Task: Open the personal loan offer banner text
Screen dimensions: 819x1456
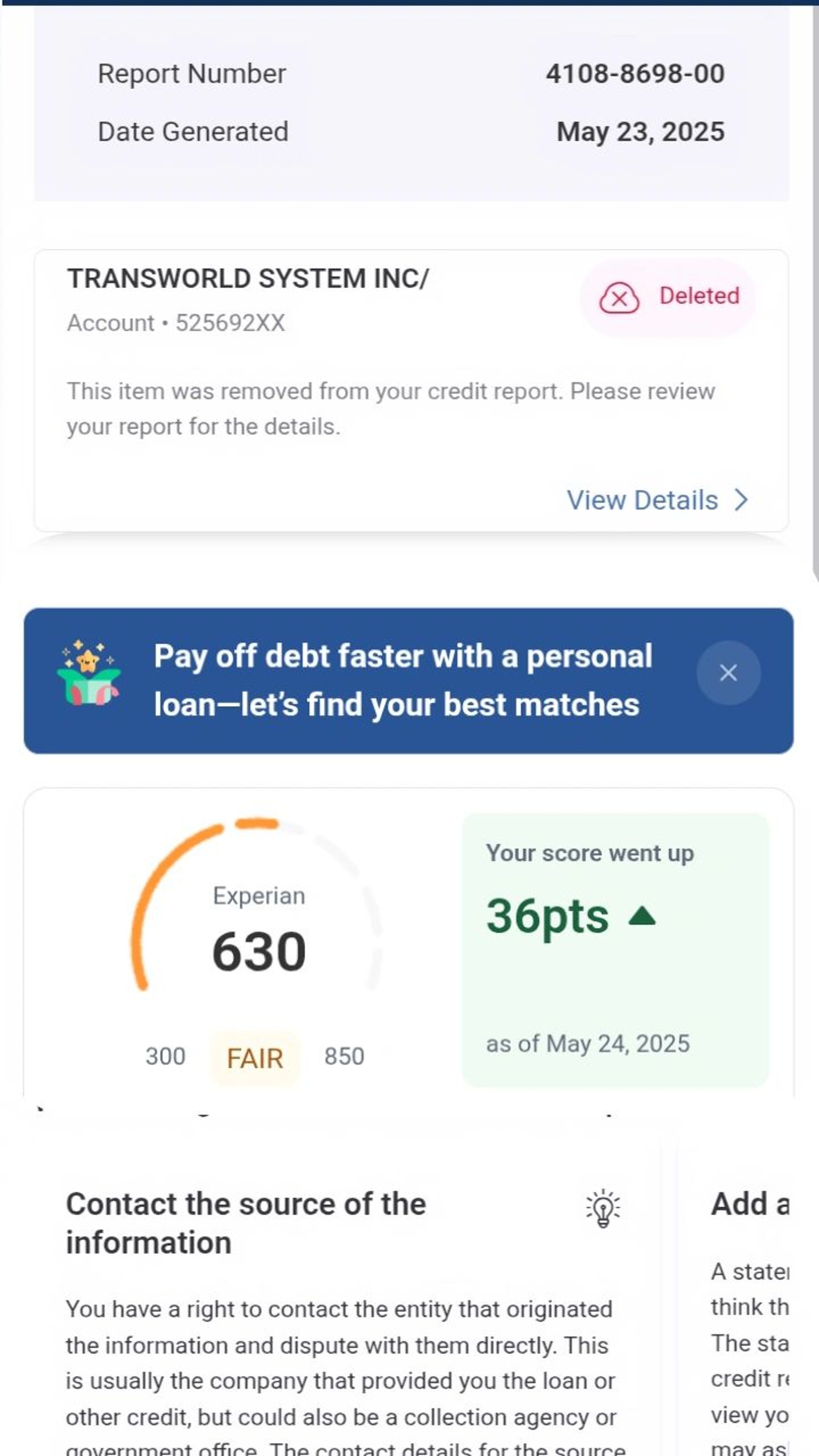Action: coord(402,680)
